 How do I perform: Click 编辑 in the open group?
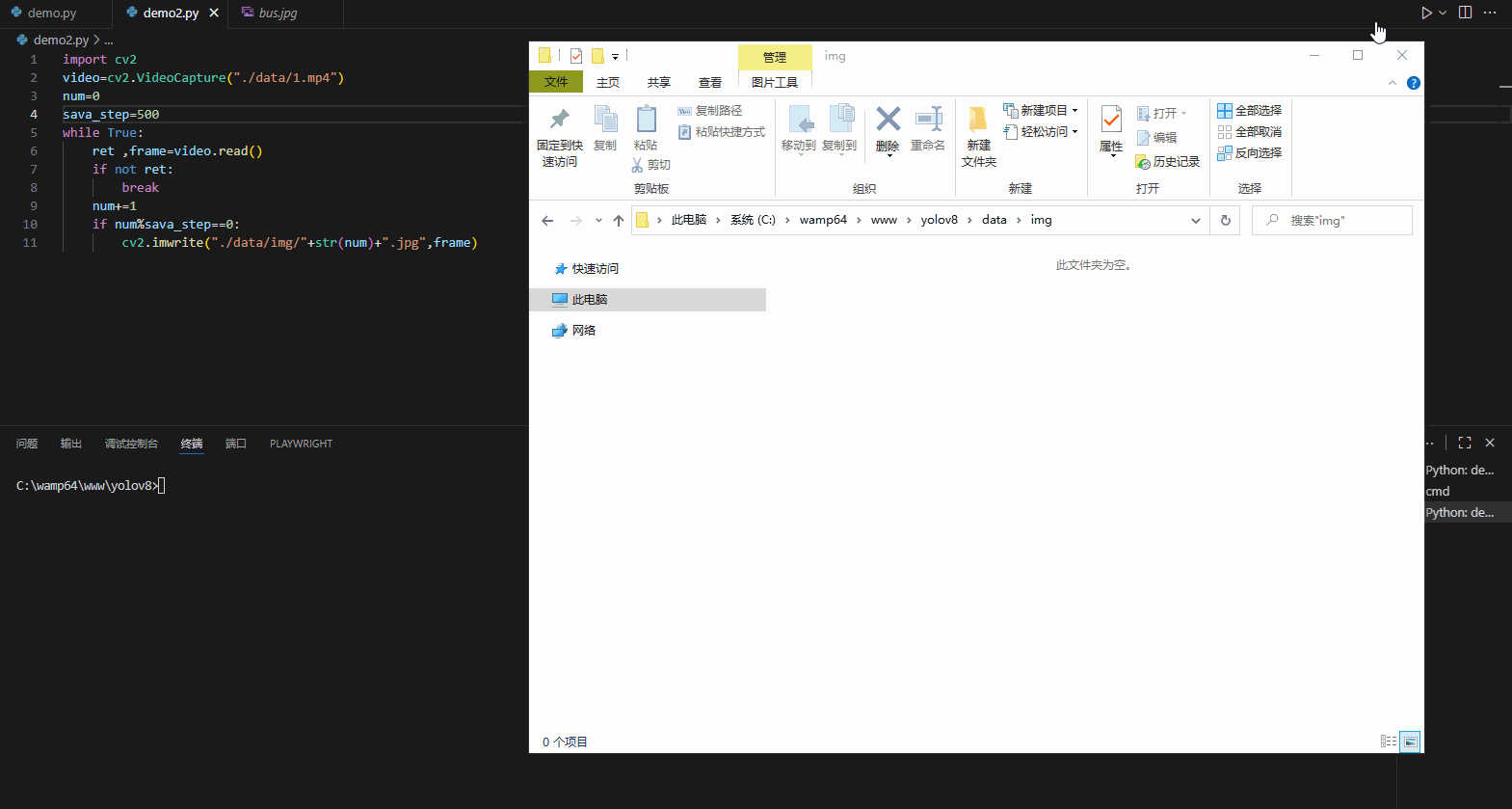[x=1157, y=138]
